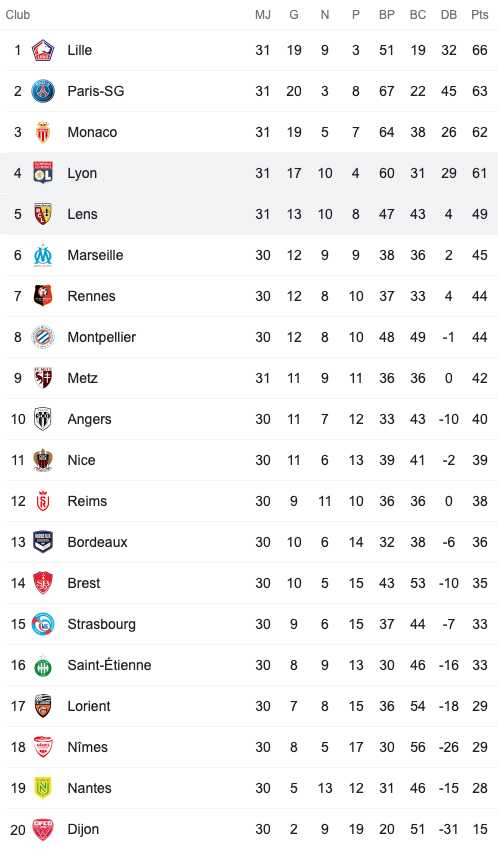Viewport: 498px width, 851px height.
Task: Open the Paris-SG club logo
Action: pos(42,91)
